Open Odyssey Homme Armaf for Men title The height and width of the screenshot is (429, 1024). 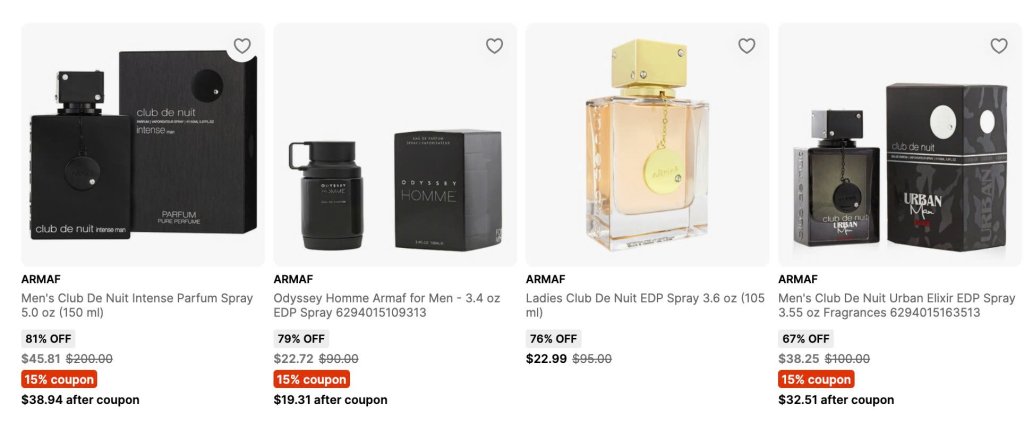[x=387, y=305]
